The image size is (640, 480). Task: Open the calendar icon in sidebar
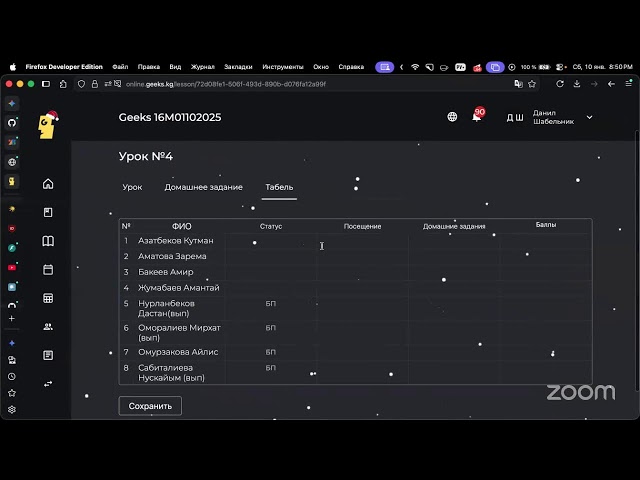coord(48,269)
